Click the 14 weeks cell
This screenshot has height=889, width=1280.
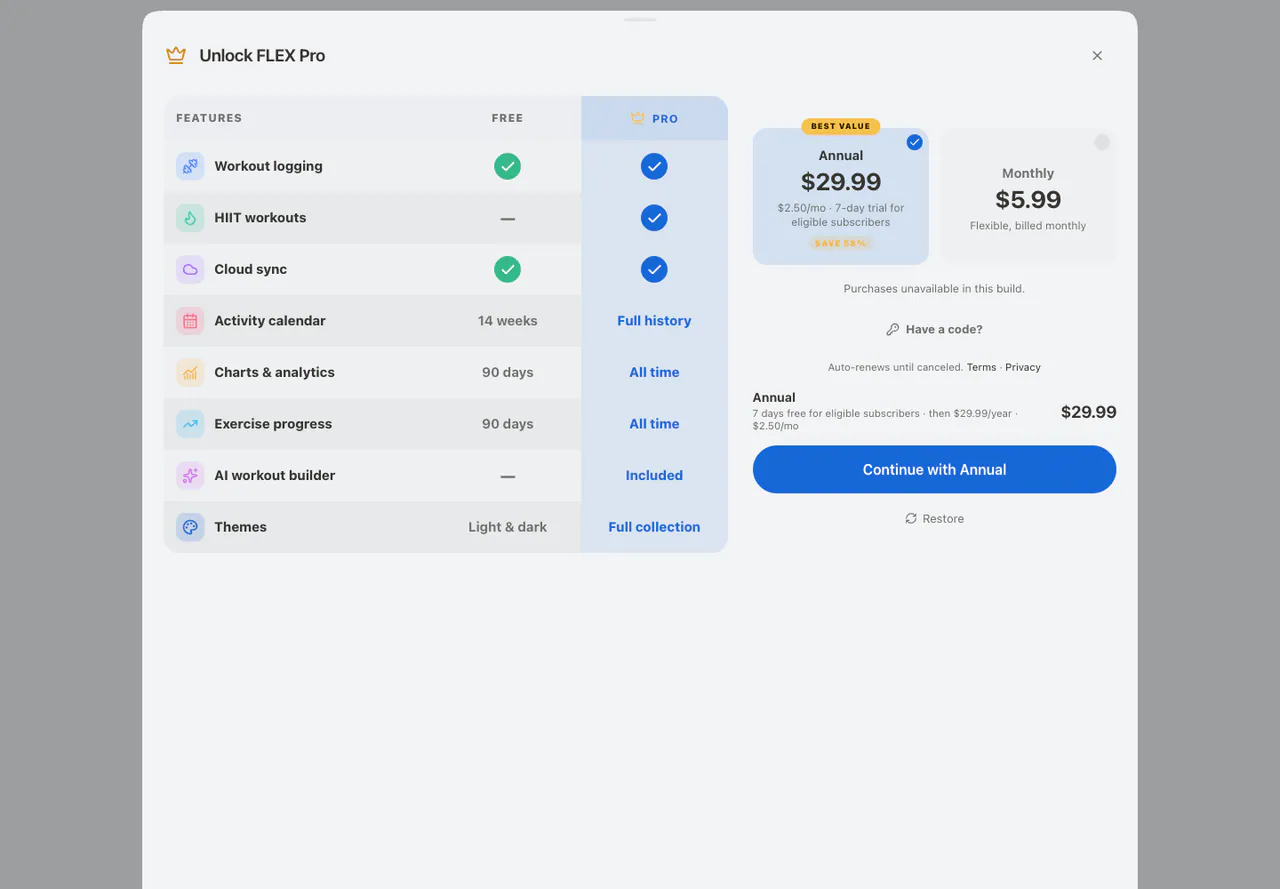[508, 321]
